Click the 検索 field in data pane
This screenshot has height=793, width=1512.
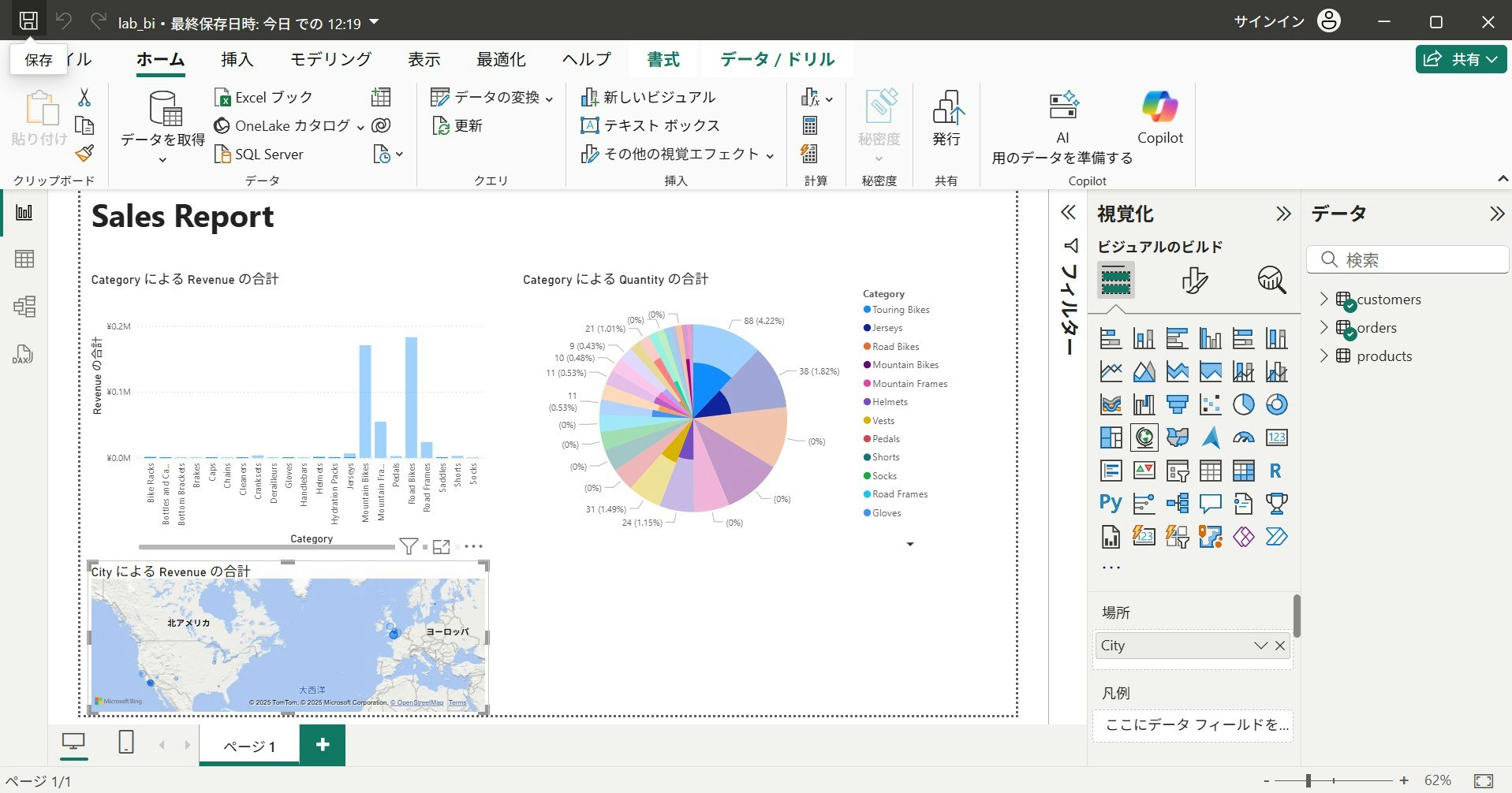point(1408,259)
